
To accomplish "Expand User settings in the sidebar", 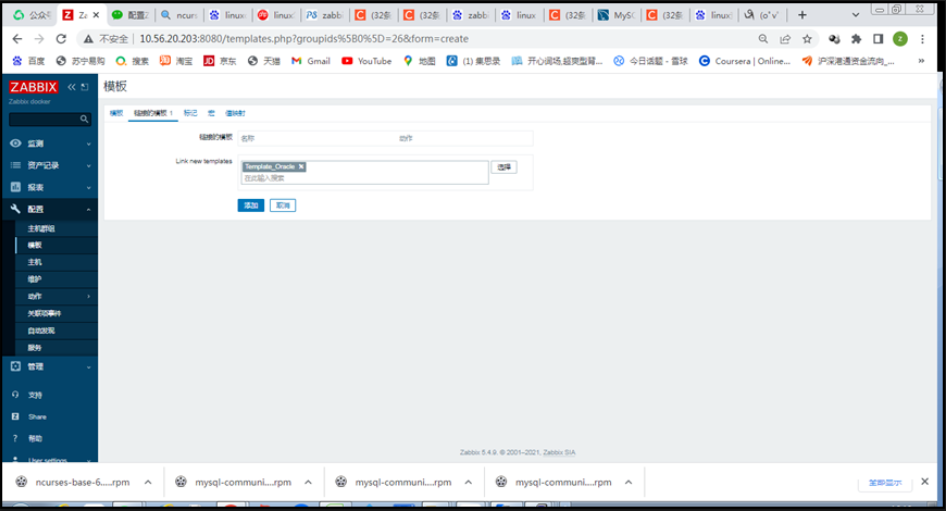I will [50, 460].
